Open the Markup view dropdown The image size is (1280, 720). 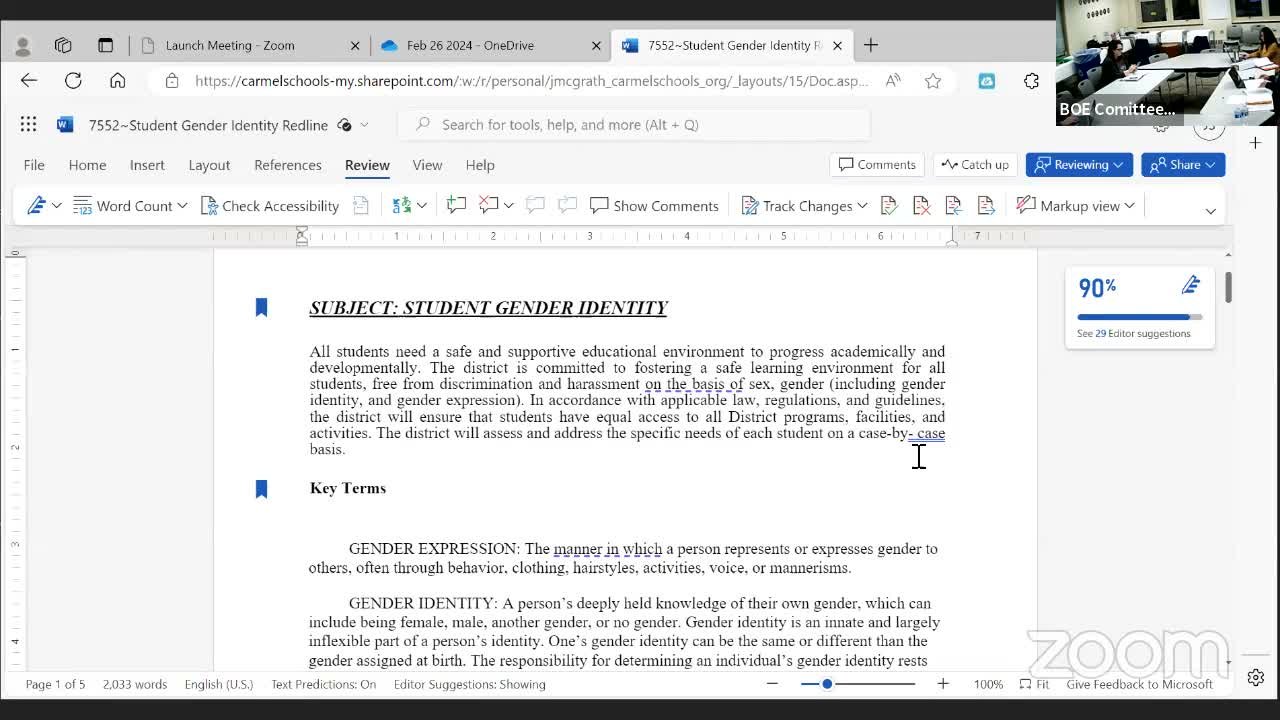(1076, 205)
